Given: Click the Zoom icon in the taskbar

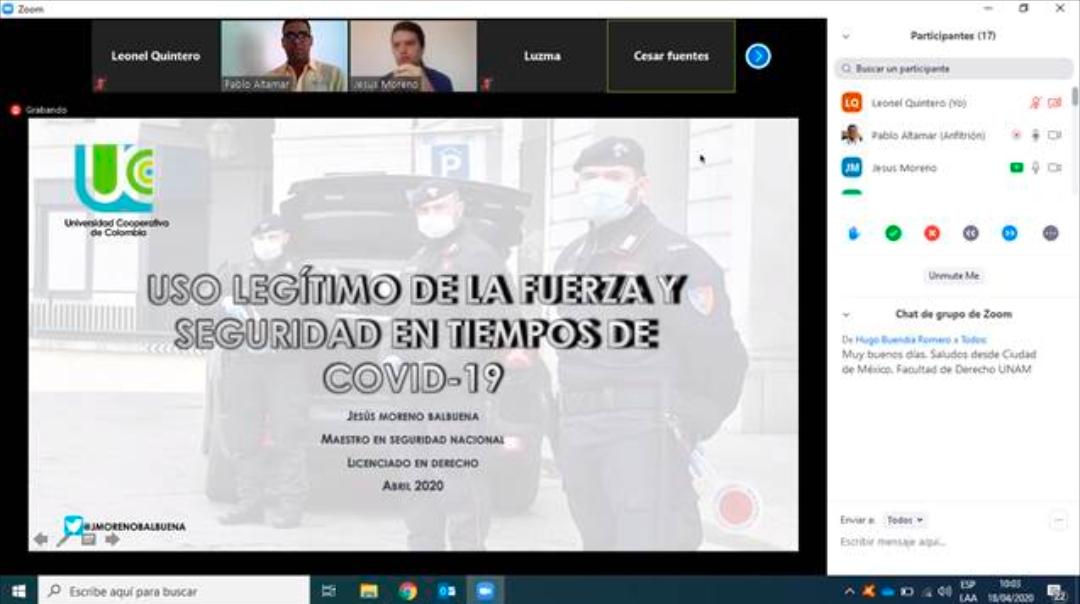Looking at the screenshot, I should 486,591.
